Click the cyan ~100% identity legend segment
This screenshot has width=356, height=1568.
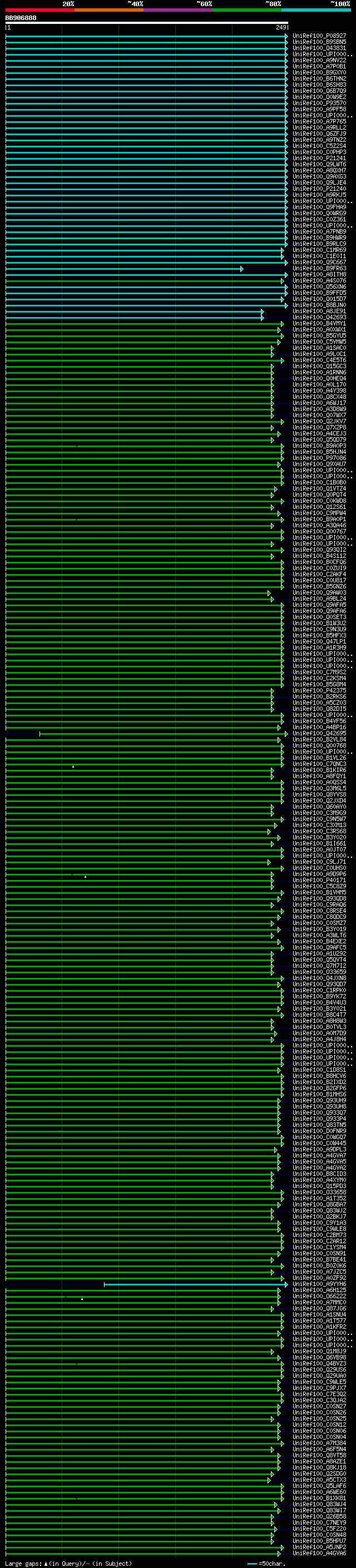pos(317,10)
